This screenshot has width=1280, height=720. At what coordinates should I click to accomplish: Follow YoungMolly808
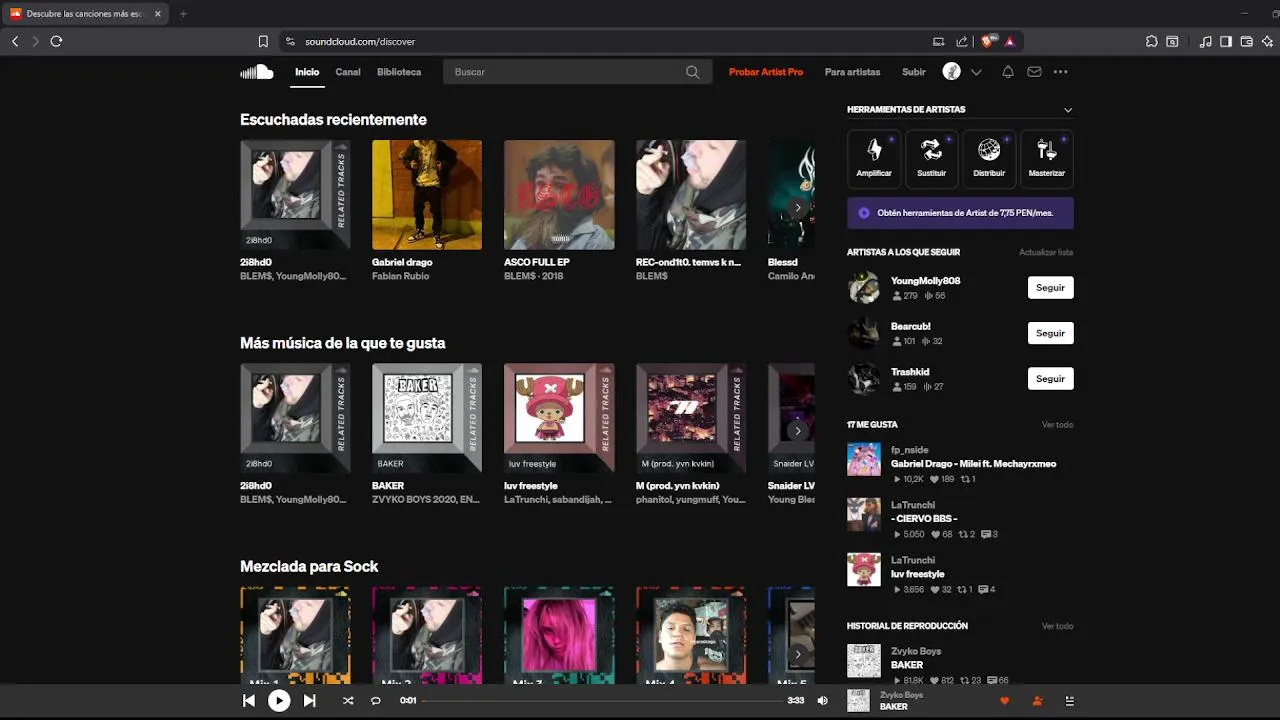click(x=1050, y=288)
